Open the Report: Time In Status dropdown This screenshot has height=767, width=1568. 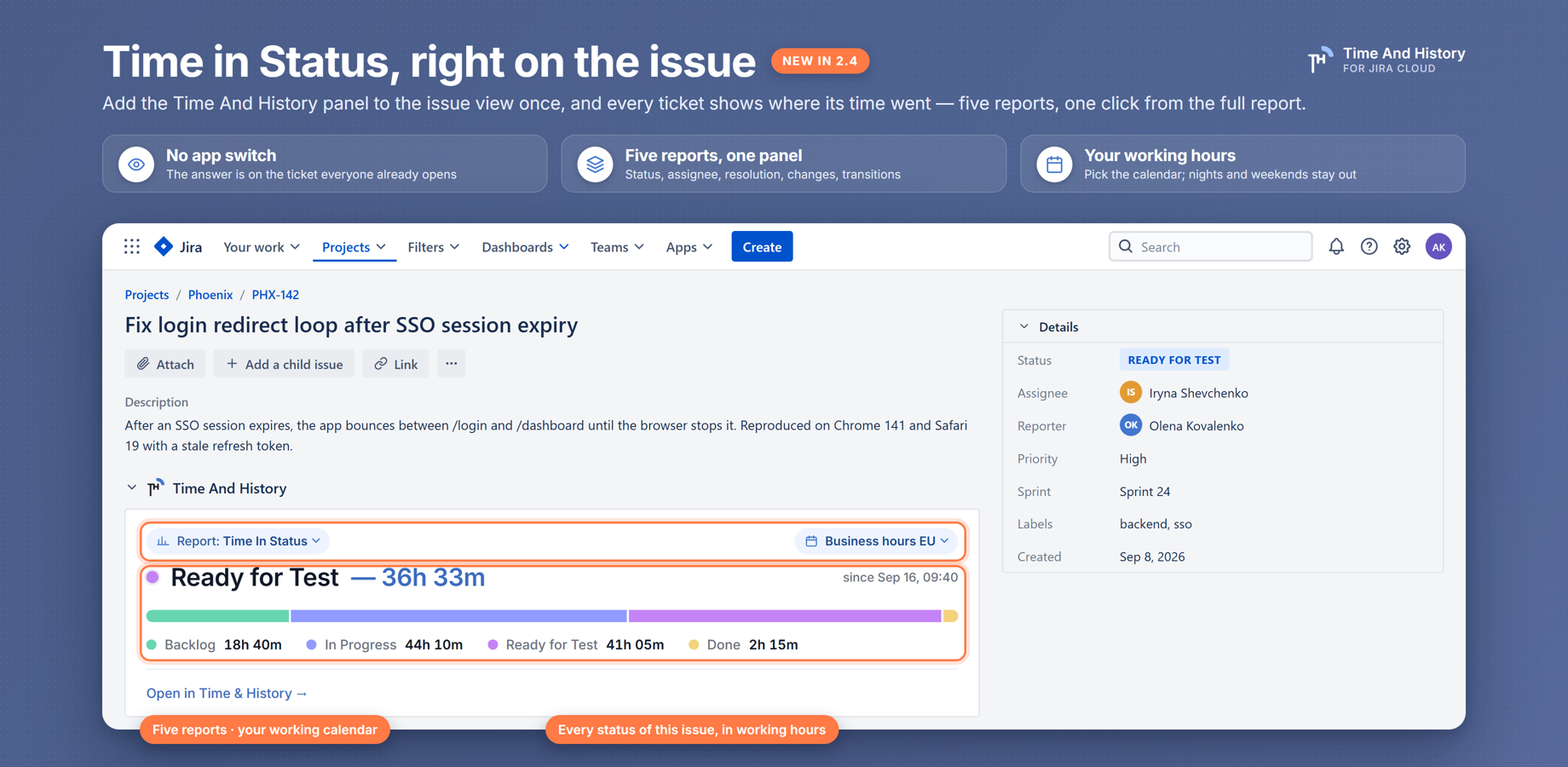pos(239,540)
